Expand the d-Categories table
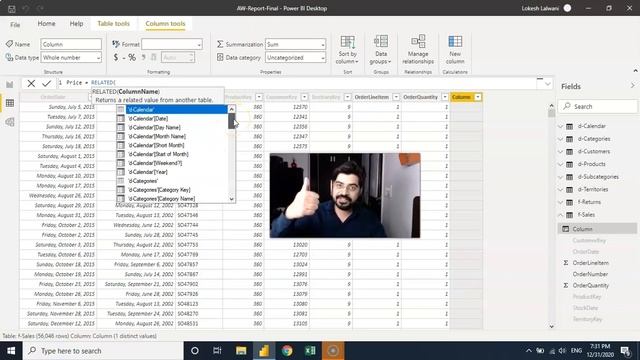 [561, 139]
